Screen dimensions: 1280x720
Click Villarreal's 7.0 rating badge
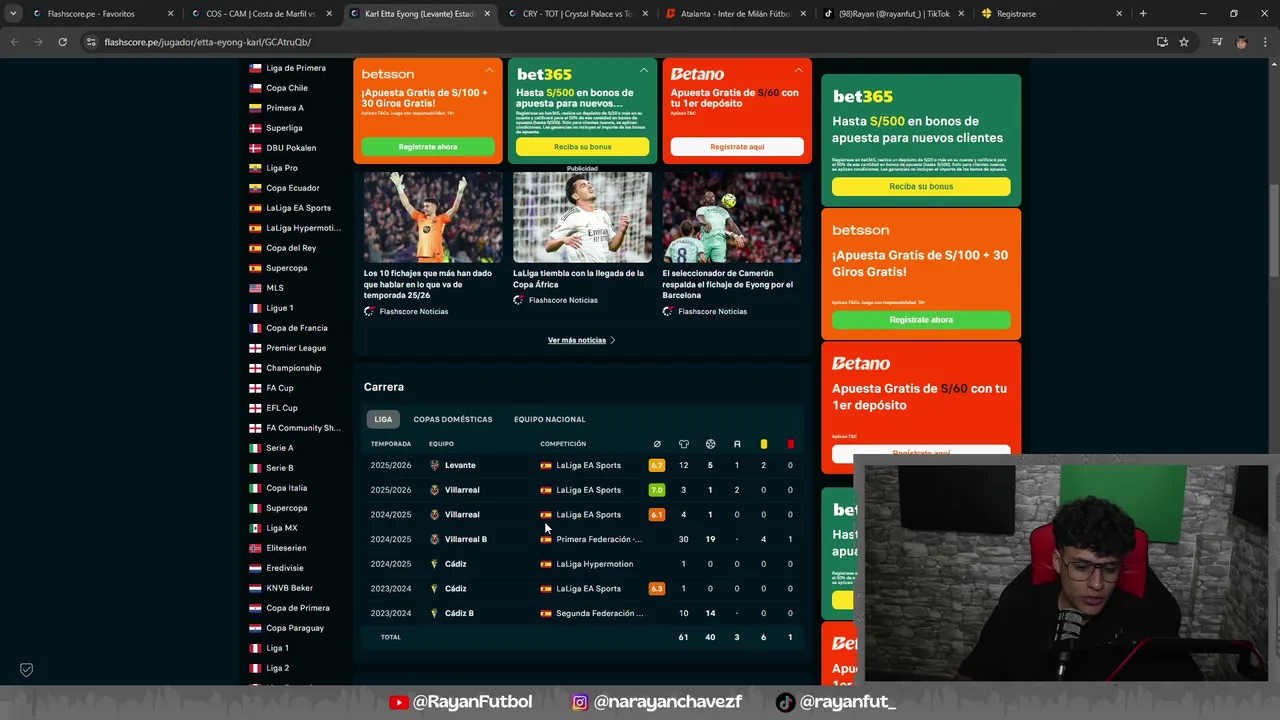[657, 490]
